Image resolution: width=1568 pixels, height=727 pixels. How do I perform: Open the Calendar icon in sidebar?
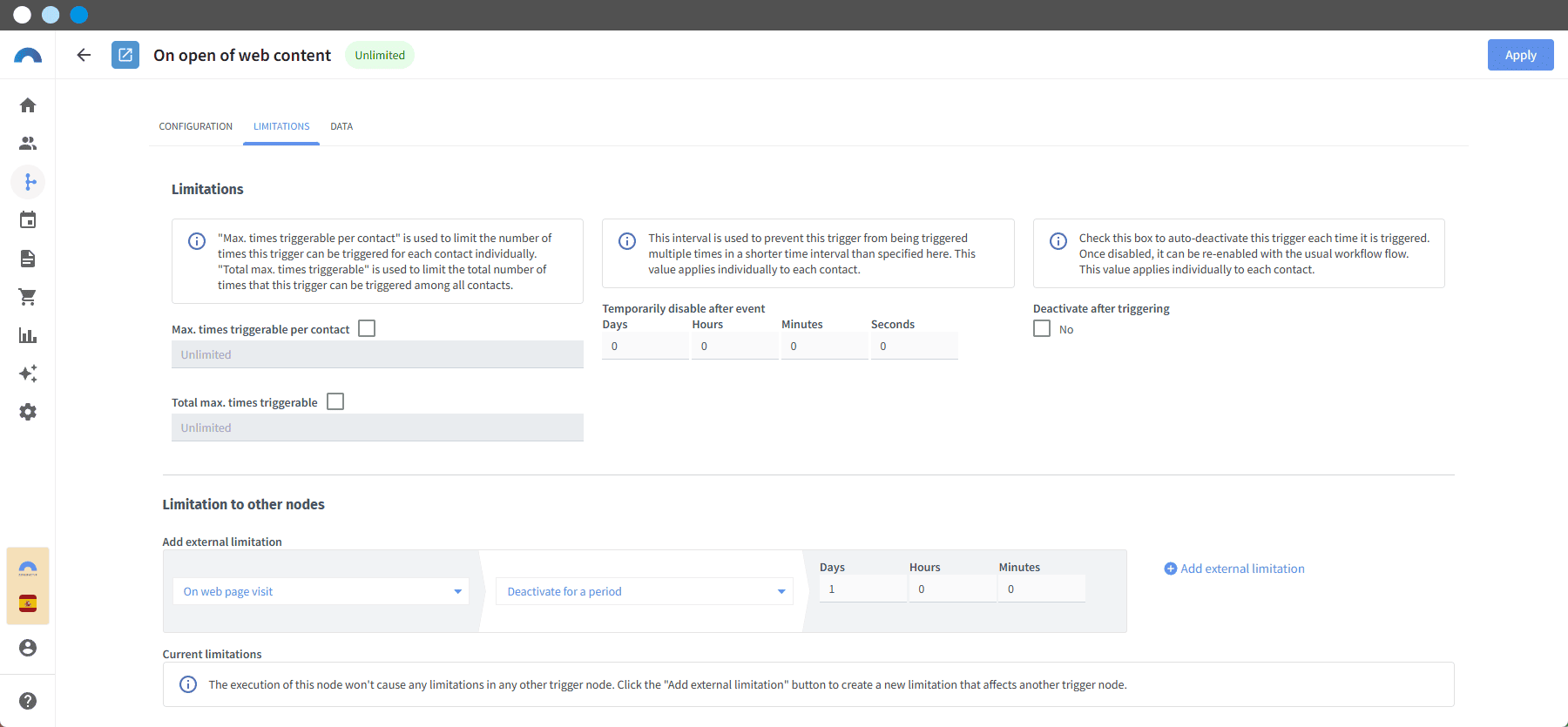click(28, 220)
